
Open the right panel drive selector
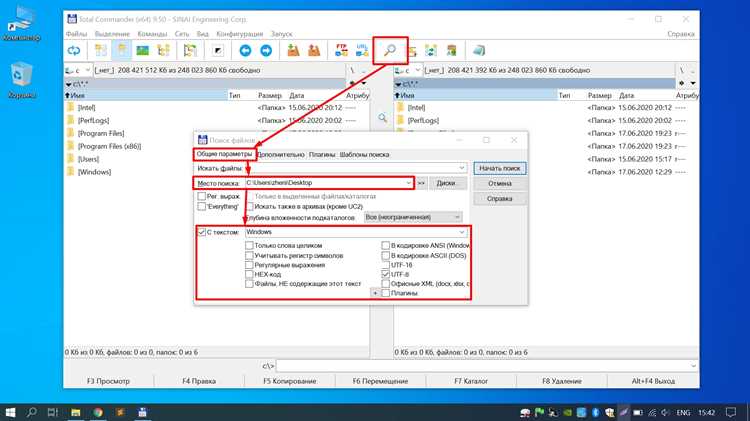[x=408, y=70]
